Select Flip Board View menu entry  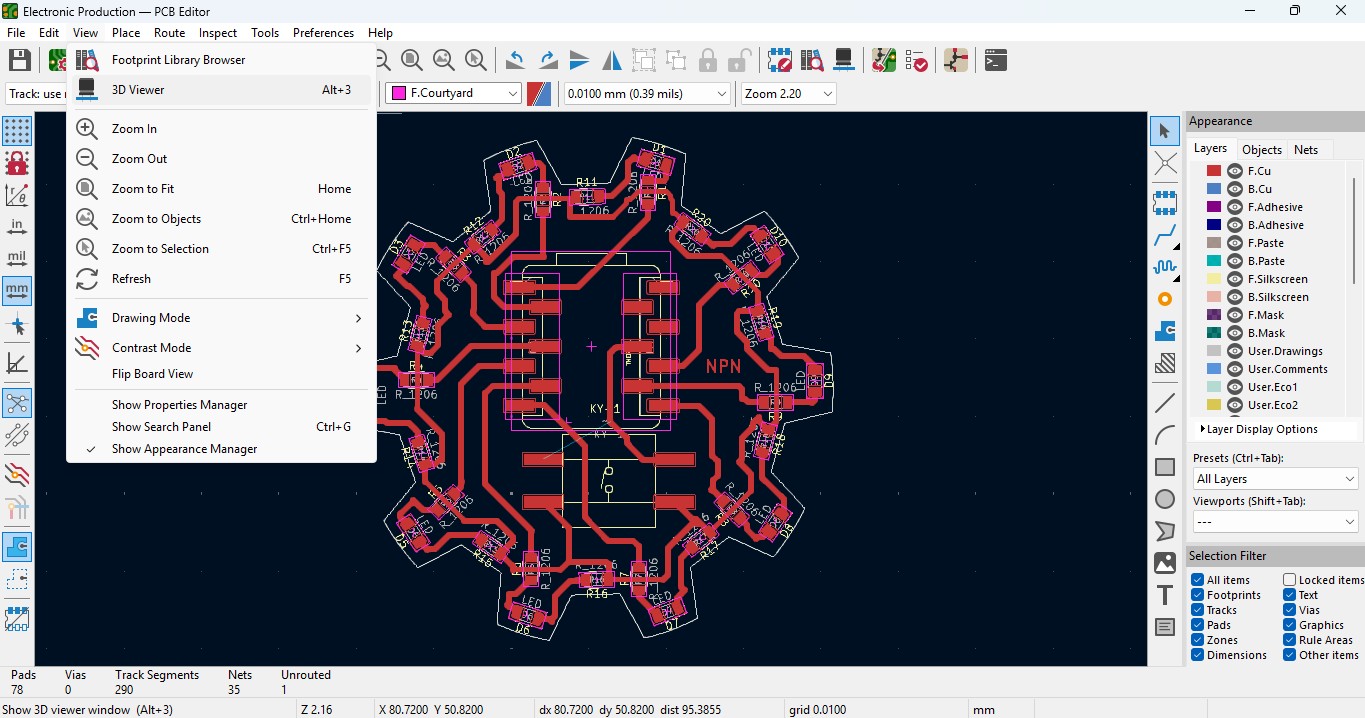click(x=221, y=374)
